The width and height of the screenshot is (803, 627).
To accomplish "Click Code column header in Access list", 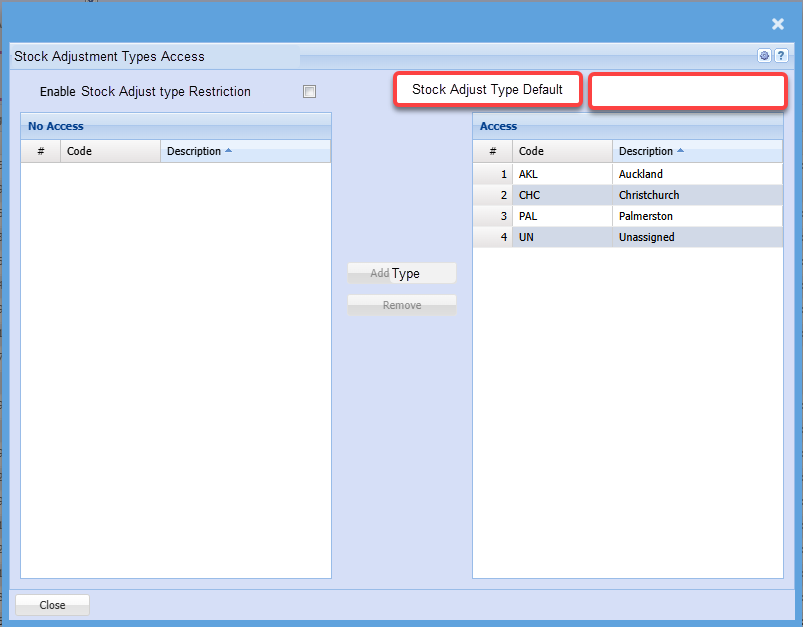I will [562, 151].
